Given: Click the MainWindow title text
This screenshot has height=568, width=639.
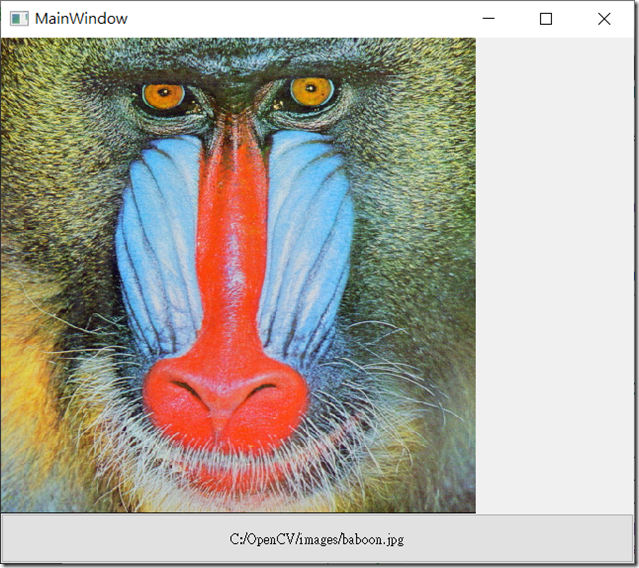Looking at the screenshot, I should pyautogui.click(x=81, y=19).
